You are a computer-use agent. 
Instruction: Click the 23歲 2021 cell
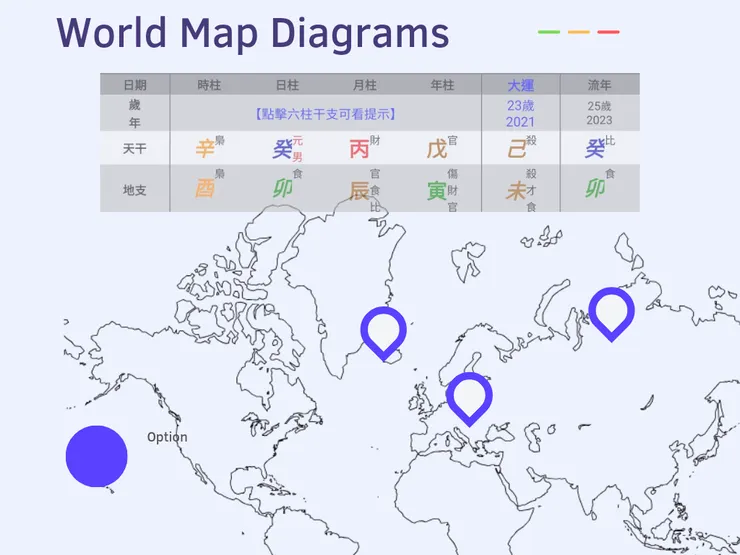coord(520,114)
